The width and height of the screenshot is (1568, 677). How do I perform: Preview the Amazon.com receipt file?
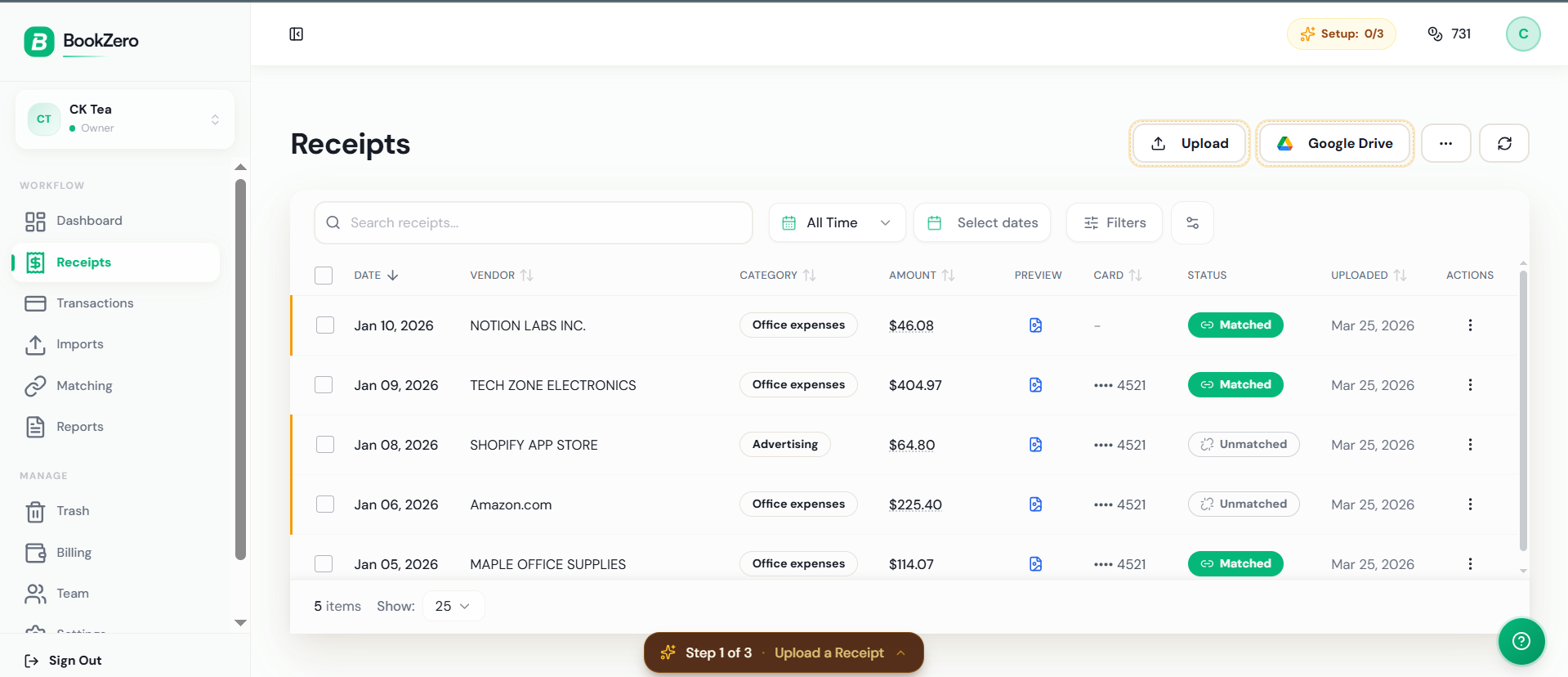tap(1035, 504)
